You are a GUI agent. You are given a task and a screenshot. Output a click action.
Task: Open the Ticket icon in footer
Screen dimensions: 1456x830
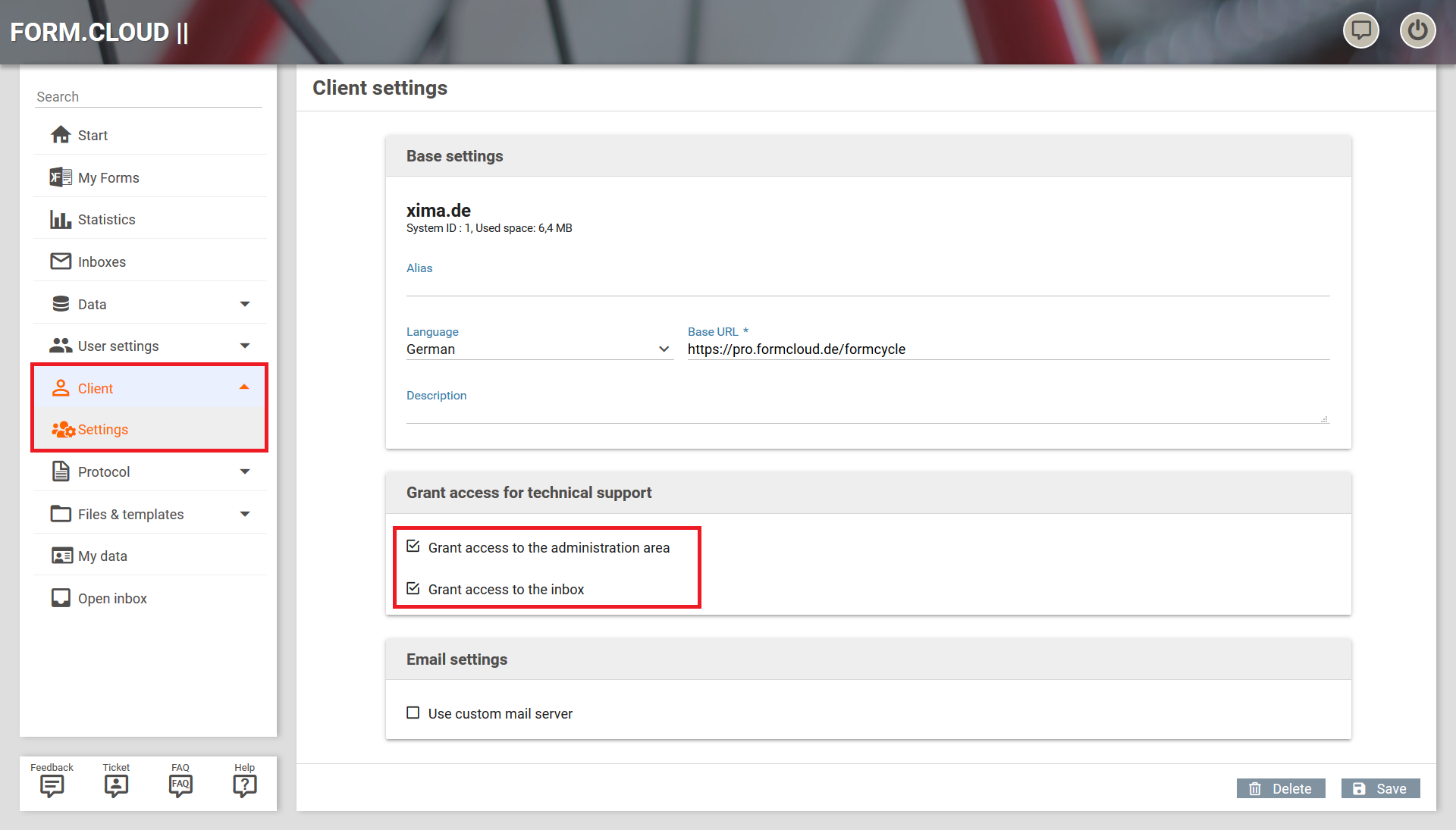[x=116, y=785]
